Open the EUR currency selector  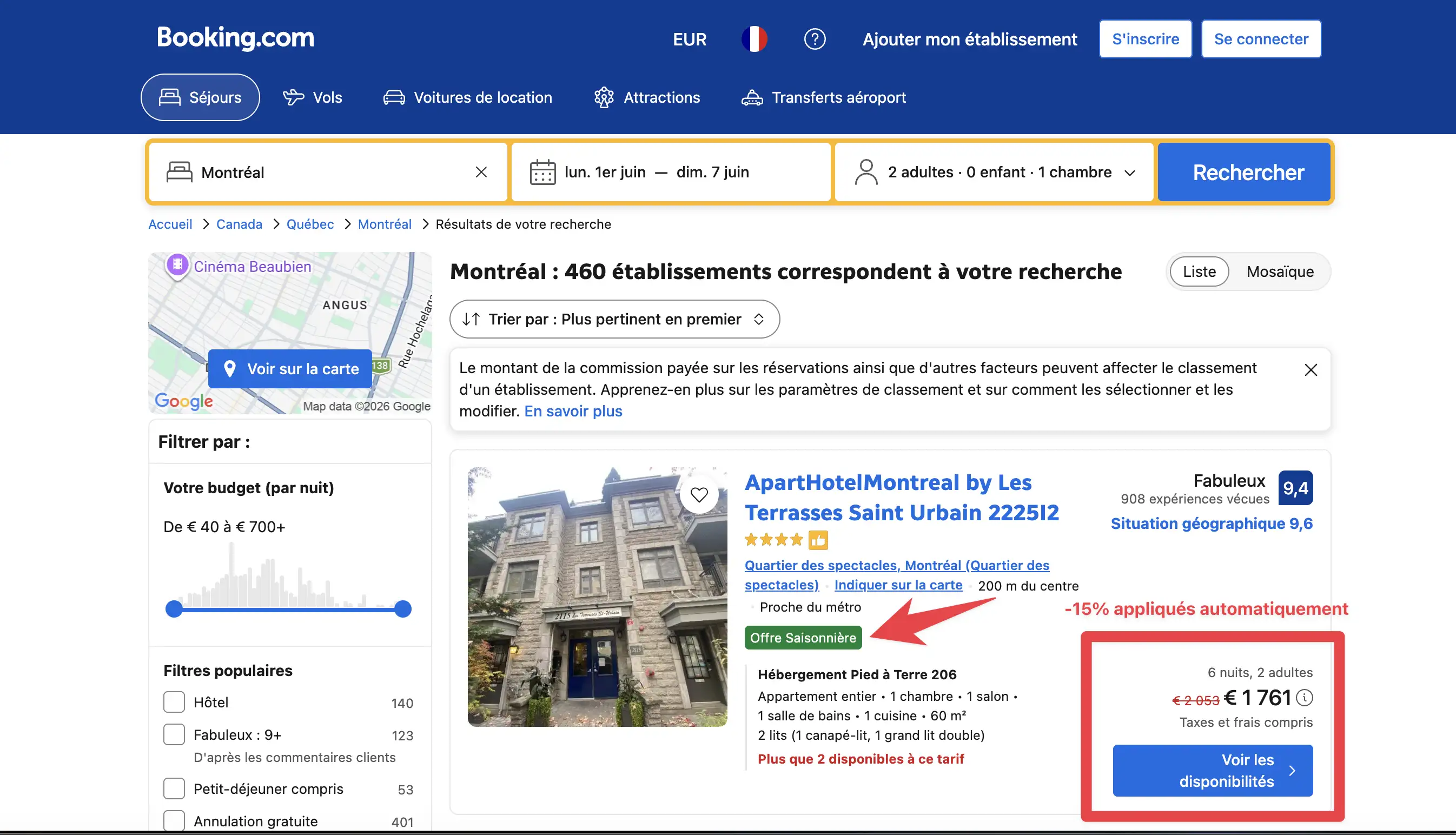[x=689, y=38]
